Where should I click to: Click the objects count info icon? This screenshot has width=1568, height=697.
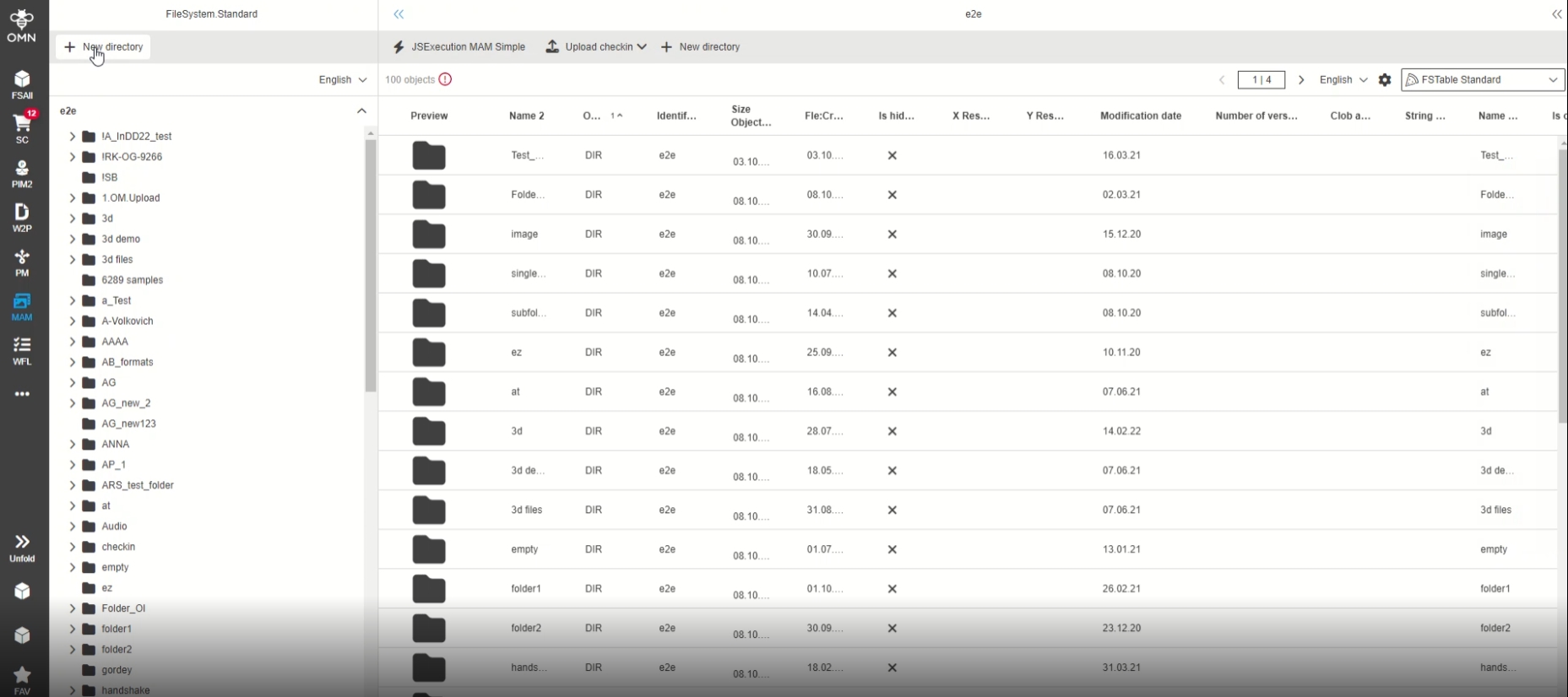(x=445, y=79)
